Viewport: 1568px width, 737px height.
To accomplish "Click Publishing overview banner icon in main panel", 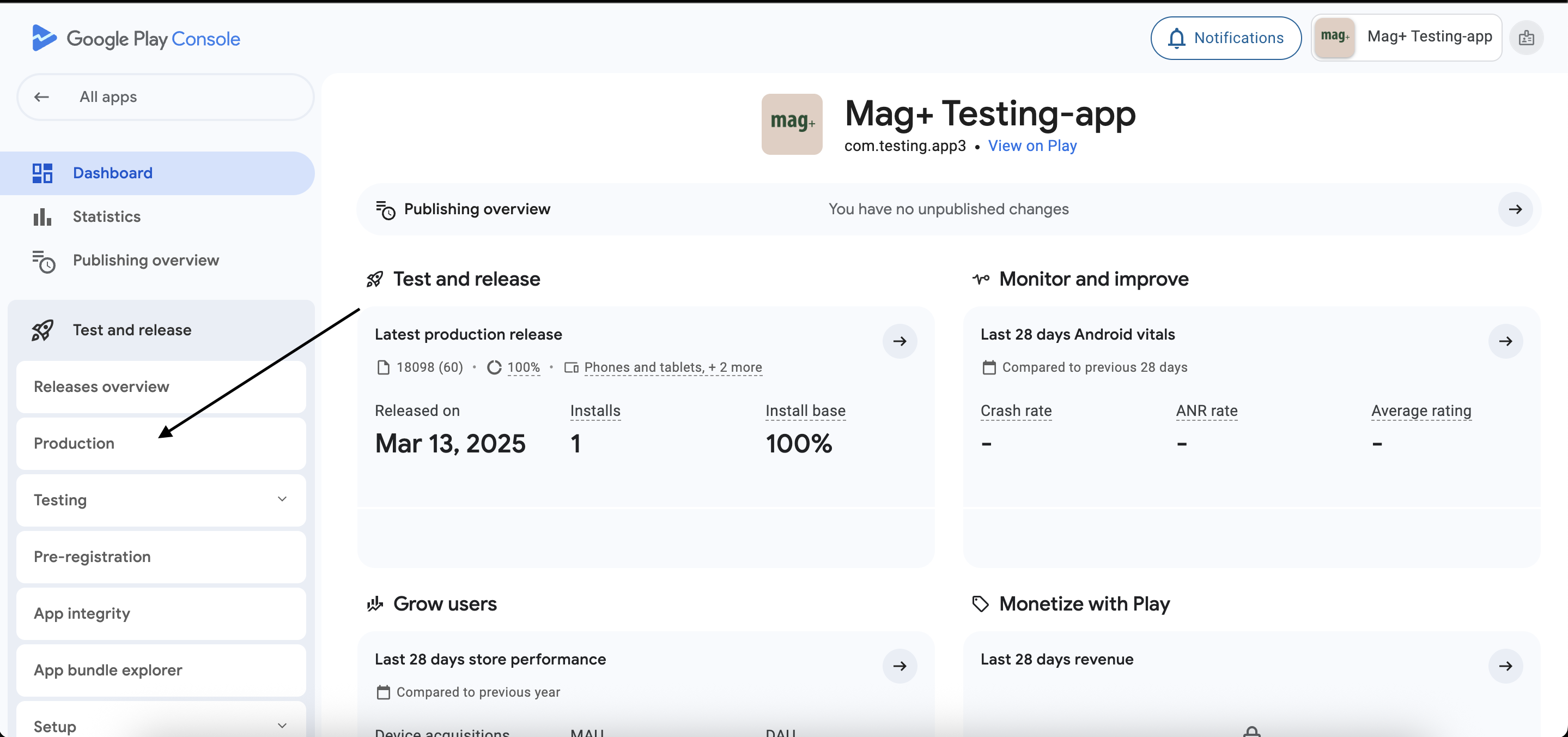I will click(385, 209).
